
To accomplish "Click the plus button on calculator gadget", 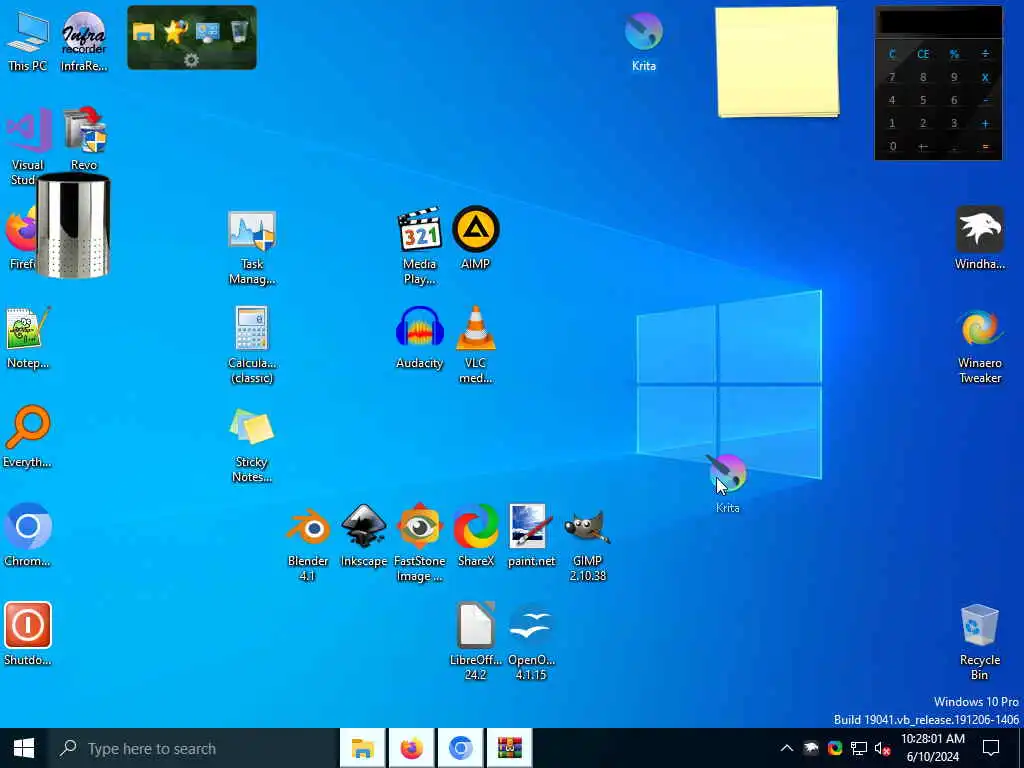I will pos(985,123).
